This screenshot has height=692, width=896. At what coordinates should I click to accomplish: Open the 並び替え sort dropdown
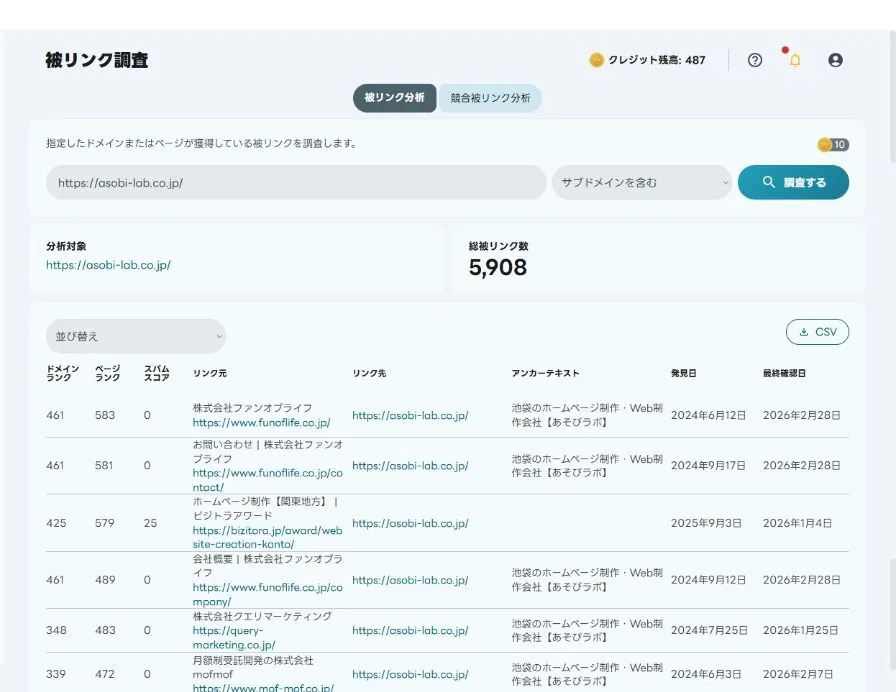tap(136, 336)
